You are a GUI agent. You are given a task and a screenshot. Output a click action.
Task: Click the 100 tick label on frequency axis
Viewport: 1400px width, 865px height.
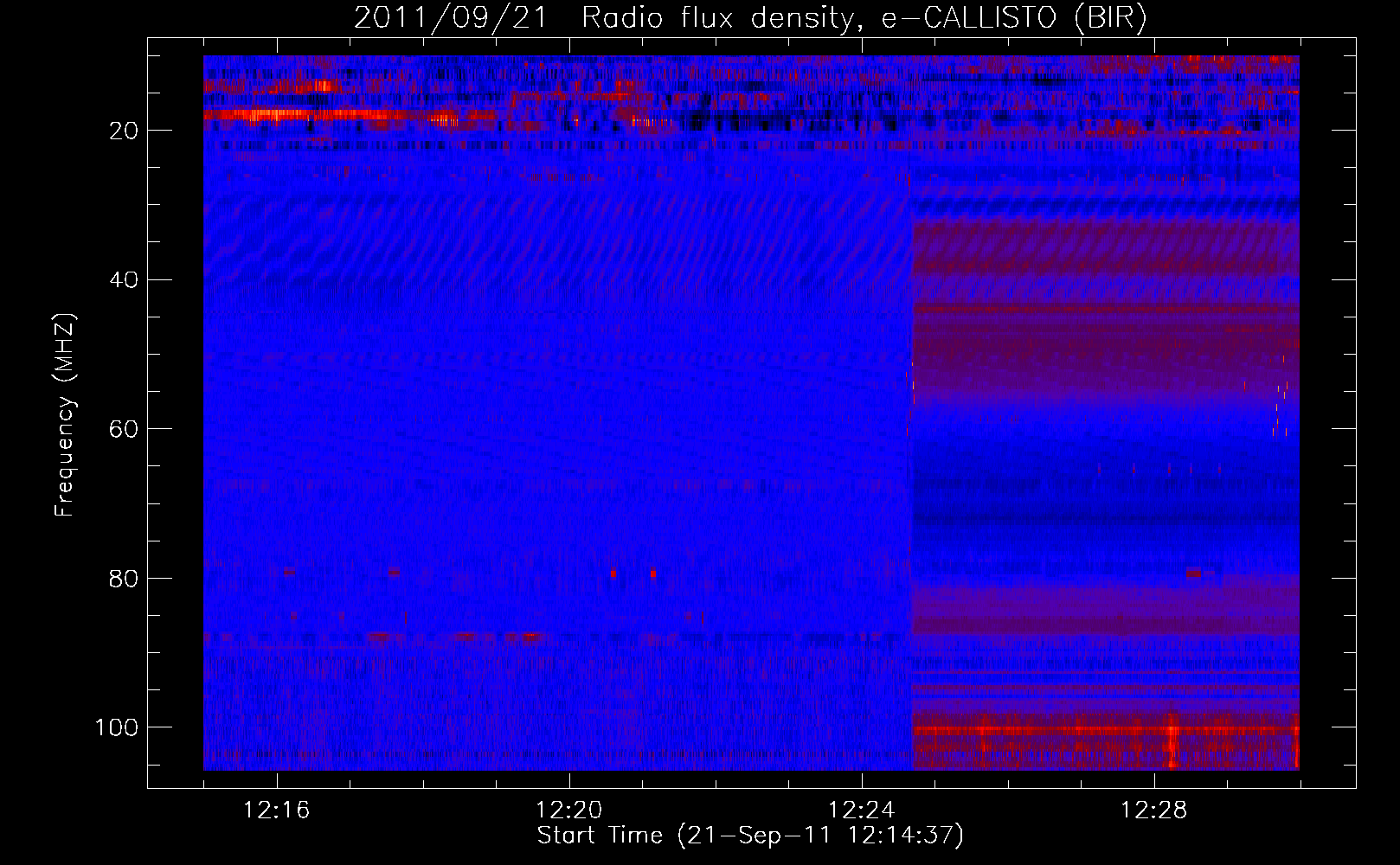pos(117,727)
